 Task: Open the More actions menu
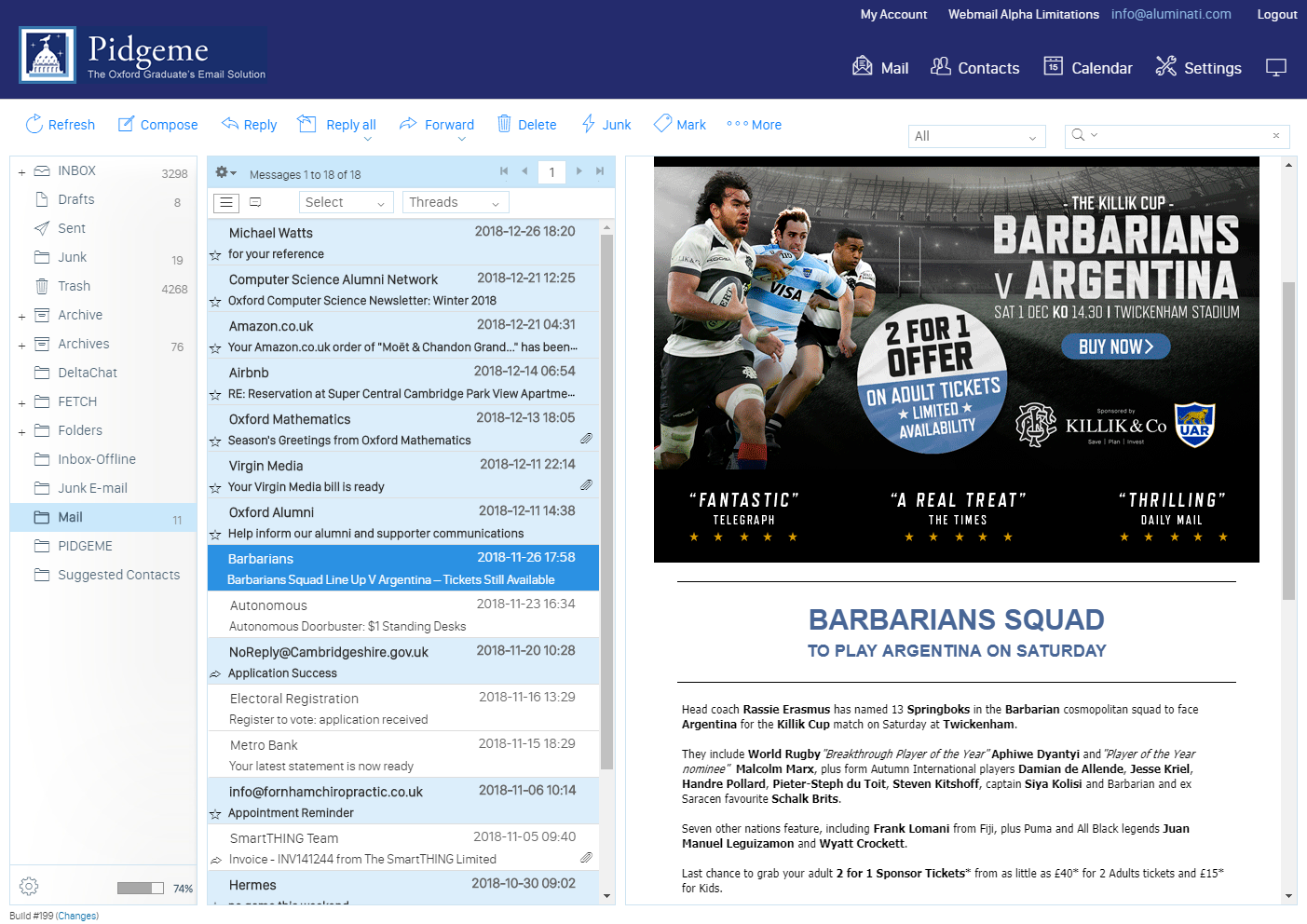coord(755,125)
